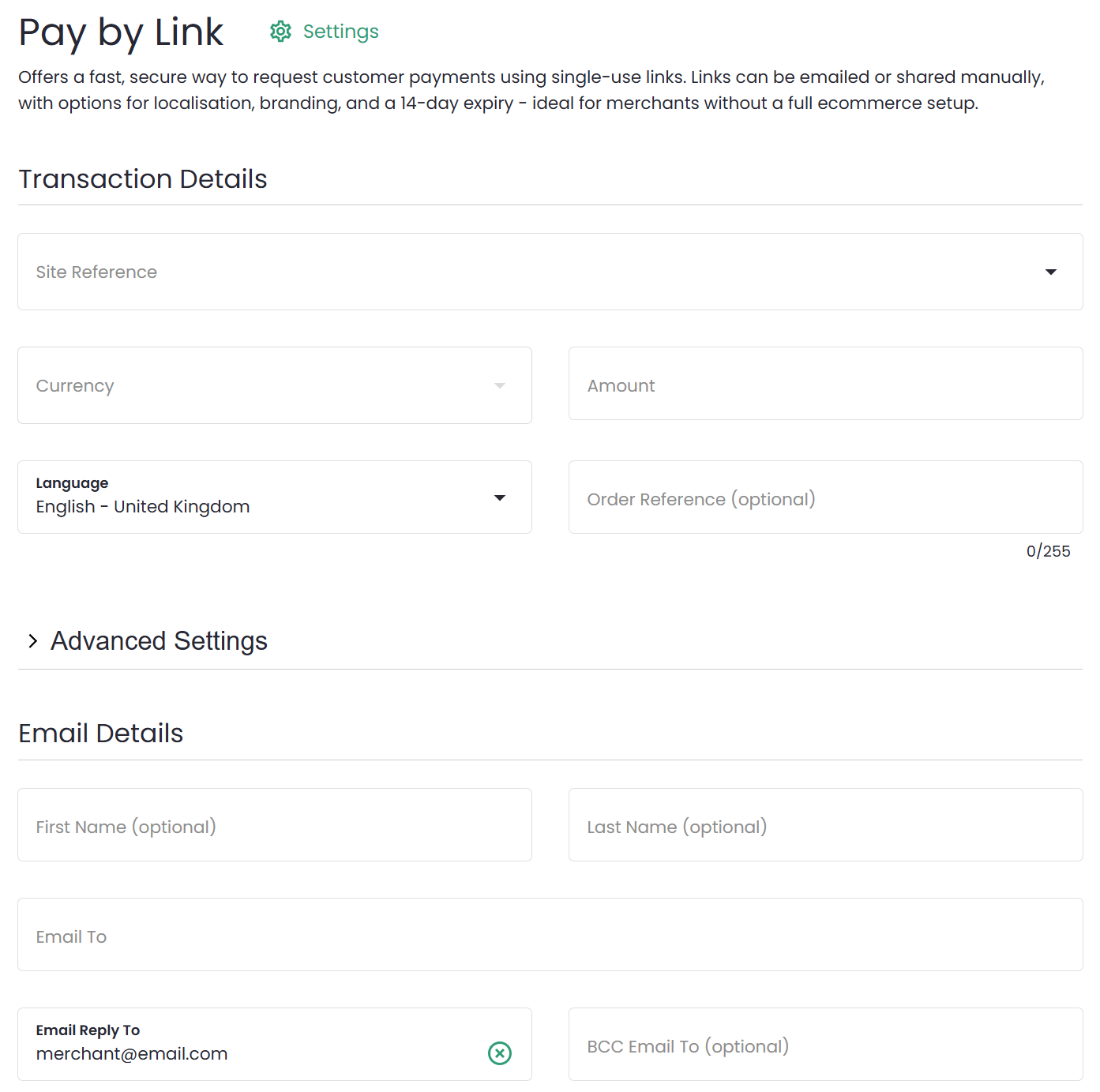Click the English - United Kingdom language value
Screen dimensions: 1100x1092
click(x=143, y=507)
